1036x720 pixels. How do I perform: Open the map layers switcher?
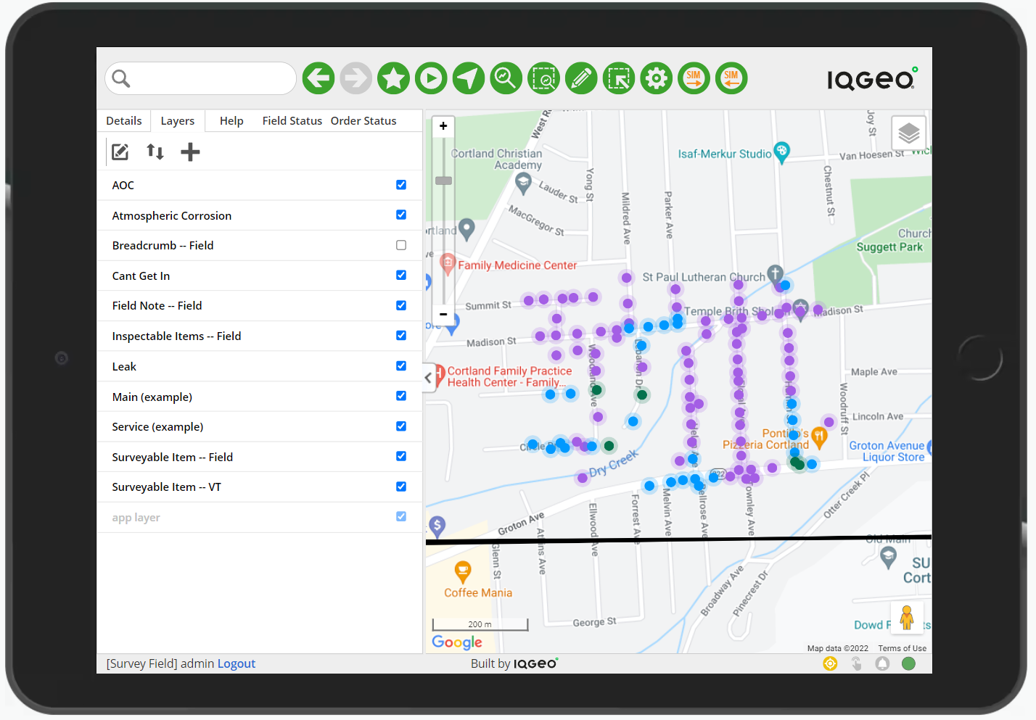click(x=908, y=133)
